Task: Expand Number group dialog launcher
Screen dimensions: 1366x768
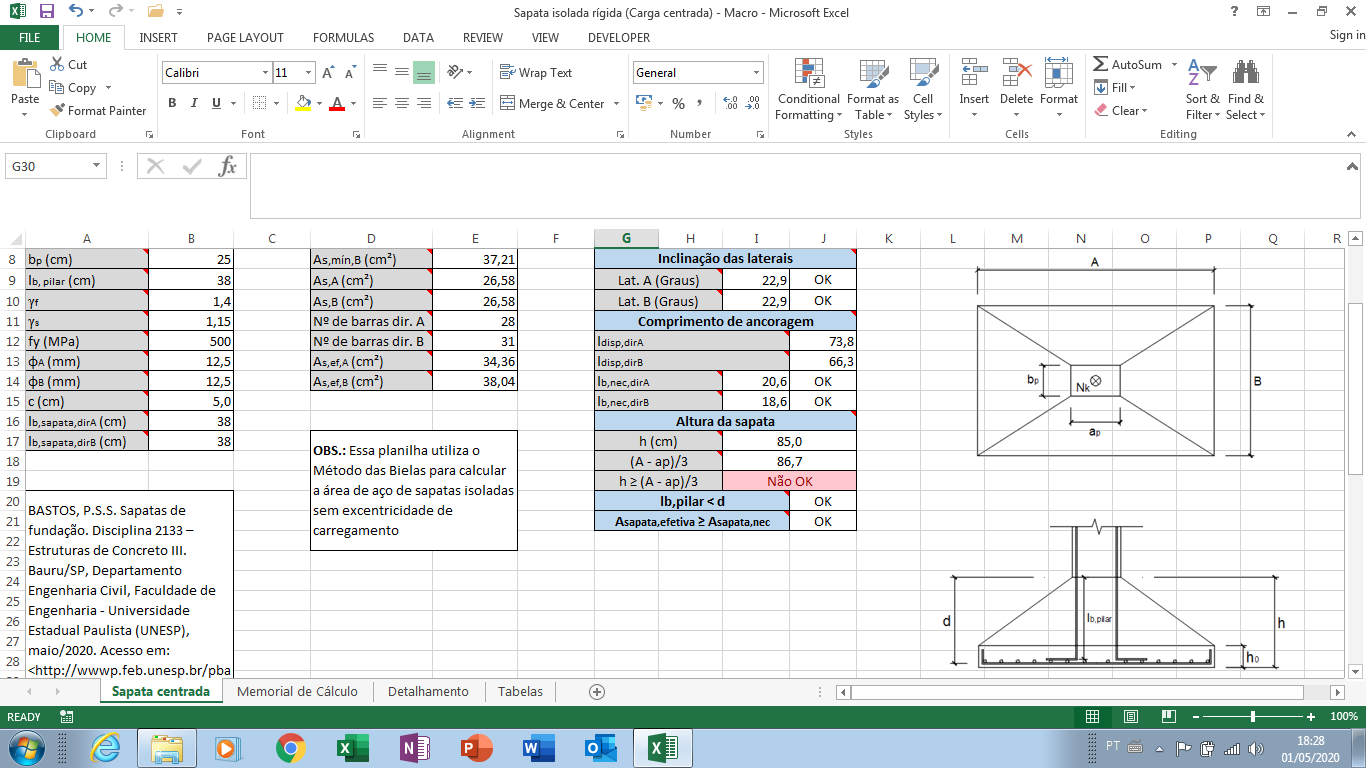Action: [x=763, y=134]
